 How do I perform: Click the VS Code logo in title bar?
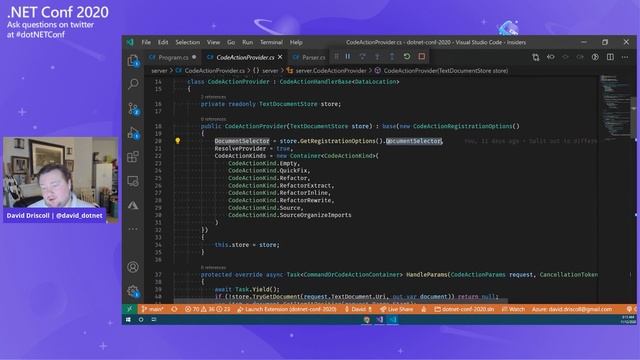130,42
